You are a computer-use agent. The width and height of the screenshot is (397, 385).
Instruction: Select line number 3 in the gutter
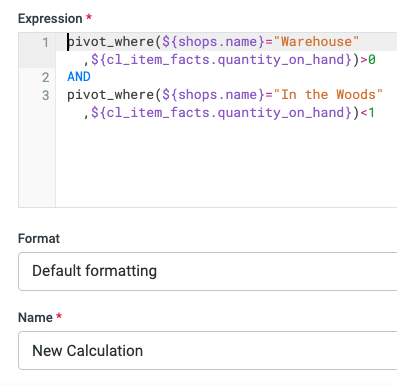(46, 95)
